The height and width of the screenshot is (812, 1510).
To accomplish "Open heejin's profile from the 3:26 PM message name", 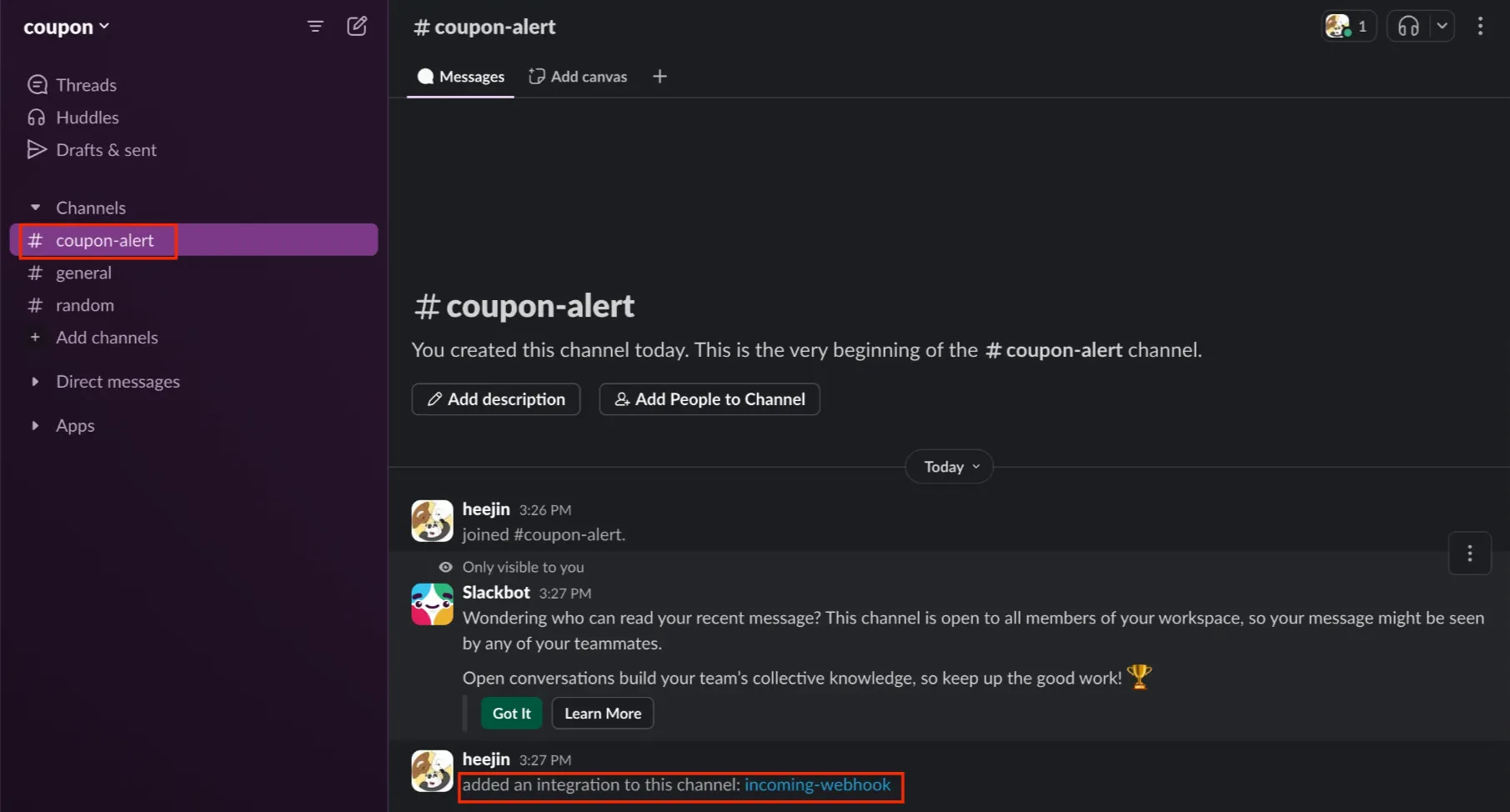I will coord(486,509).
